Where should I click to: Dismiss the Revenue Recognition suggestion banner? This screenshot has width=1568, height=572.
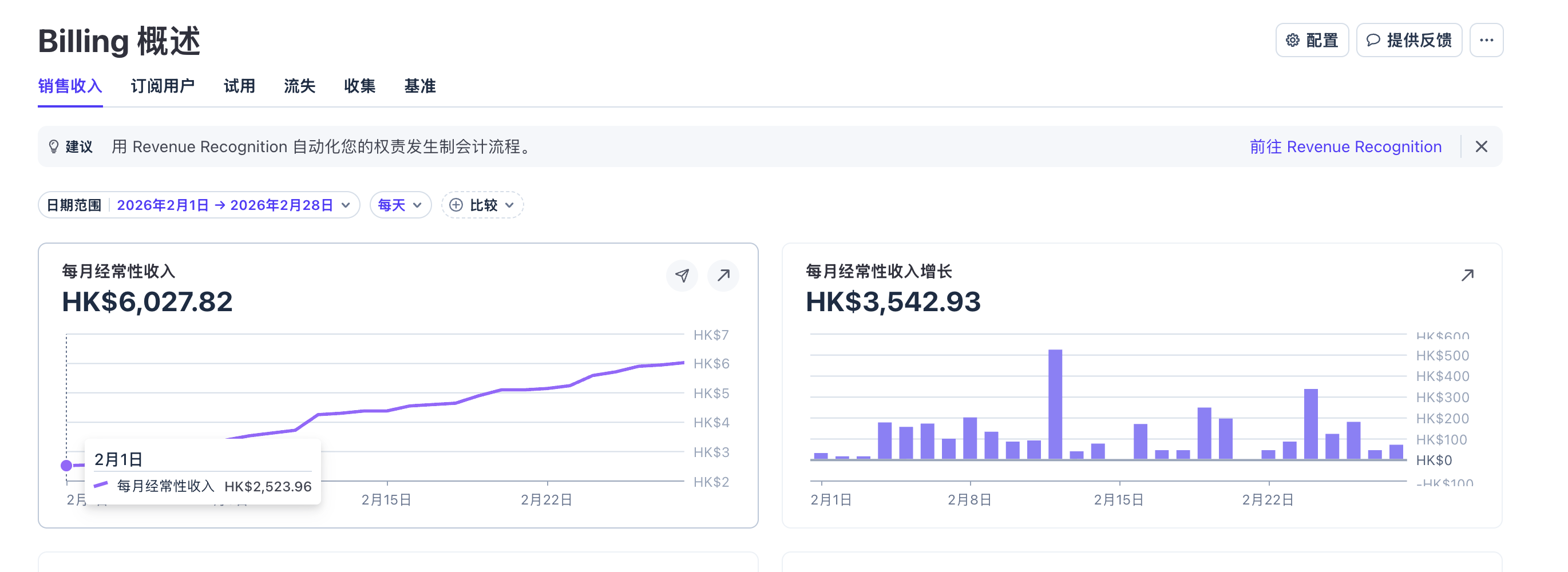1481,146
